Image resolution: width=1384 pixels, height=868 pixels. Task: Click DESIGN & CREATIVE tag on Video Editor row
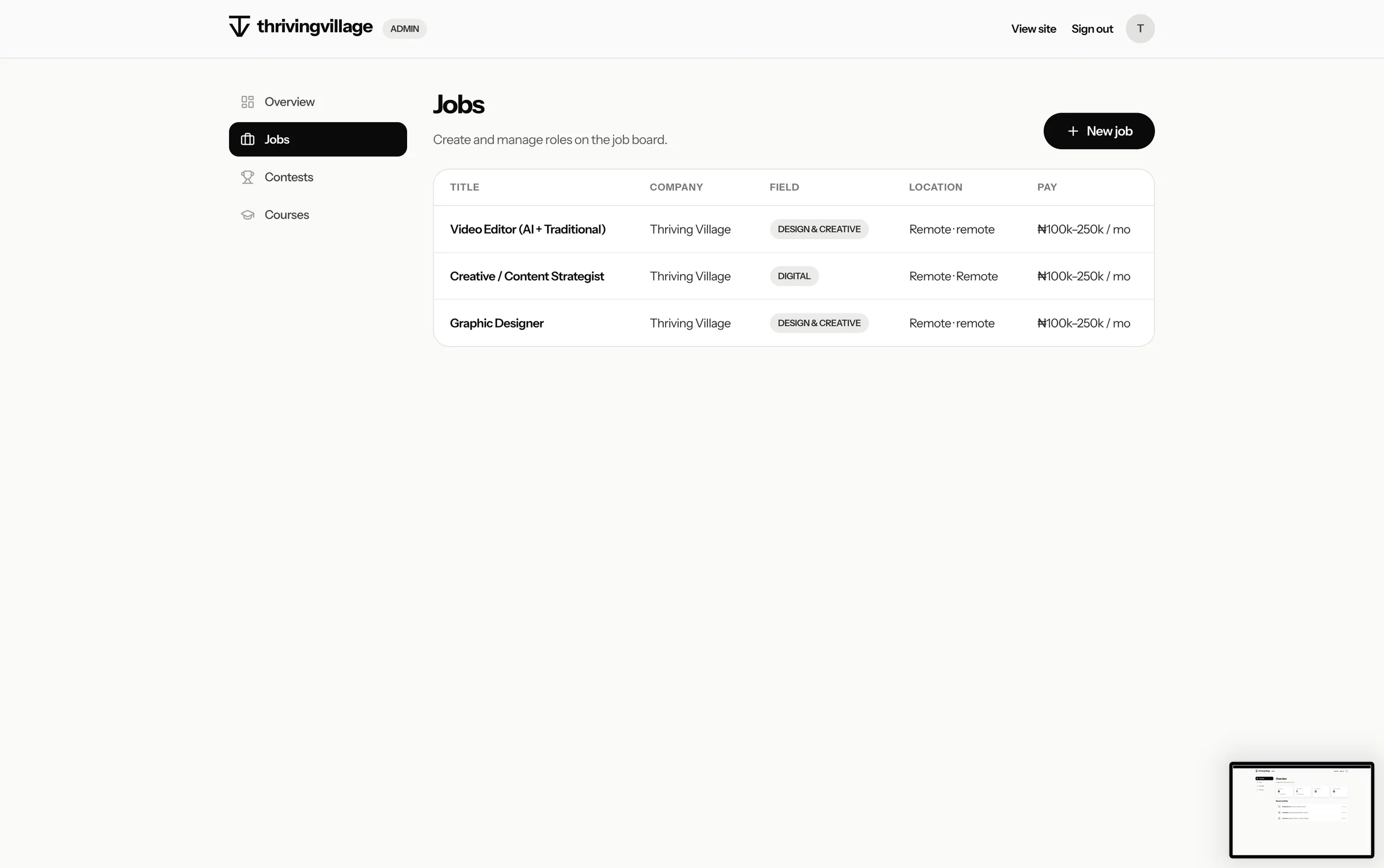pyautogui.click(x=819, y=229)
